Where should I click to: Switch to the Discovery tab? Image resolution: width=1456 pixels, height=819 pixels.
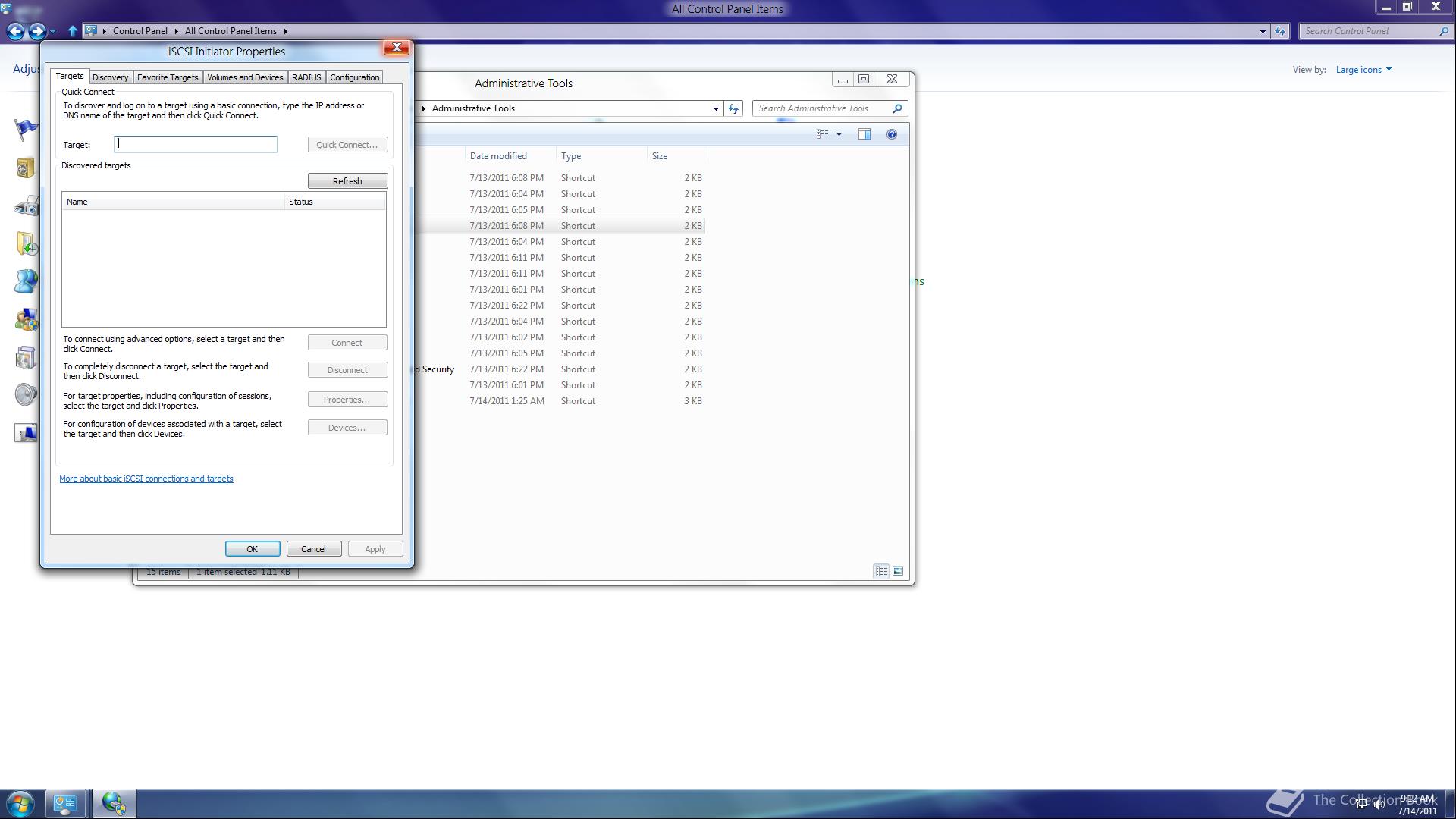(x=110, y=77)
